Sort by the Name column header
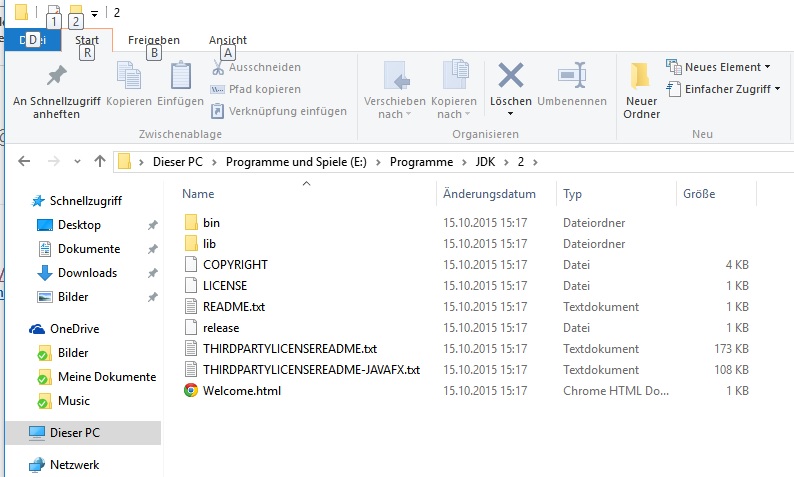Image resolution: width=794 pixels, height=477 pixels. coord(198,194)
